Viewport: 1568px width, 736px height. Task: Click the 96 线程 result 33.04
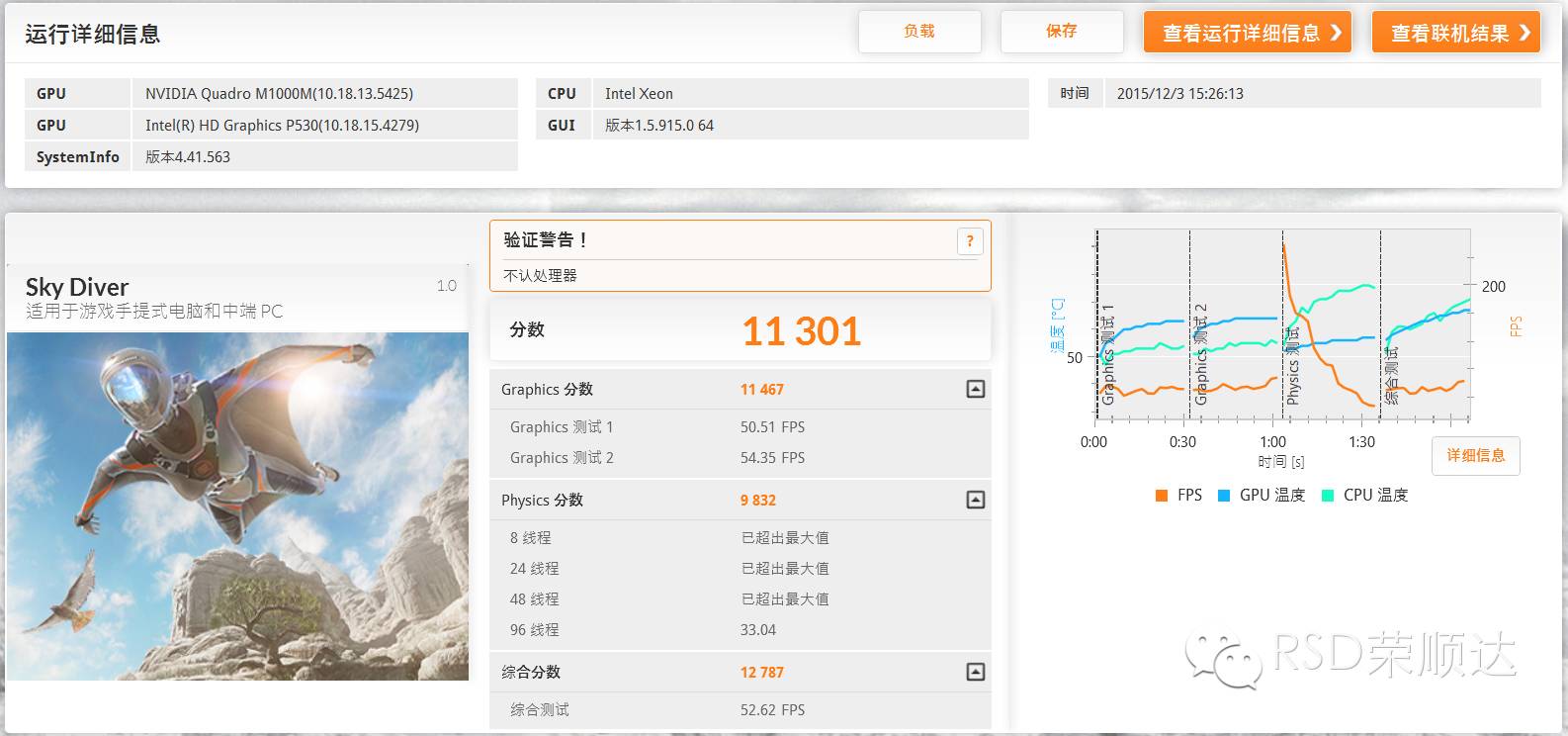tap(758, 630)
